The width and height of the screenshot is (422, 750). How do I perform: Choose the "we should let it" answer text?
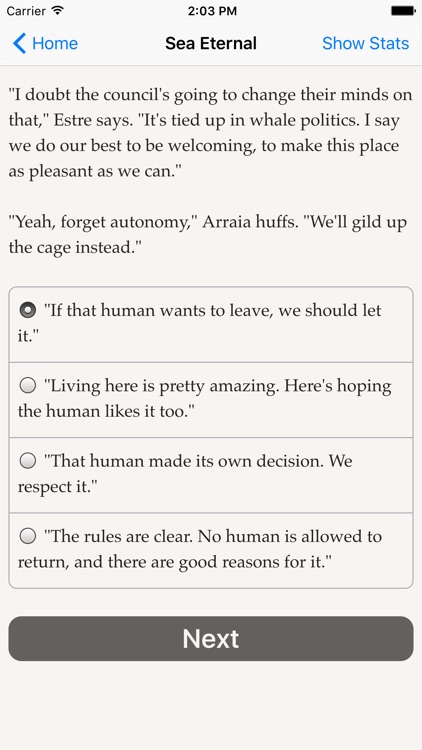211,324
